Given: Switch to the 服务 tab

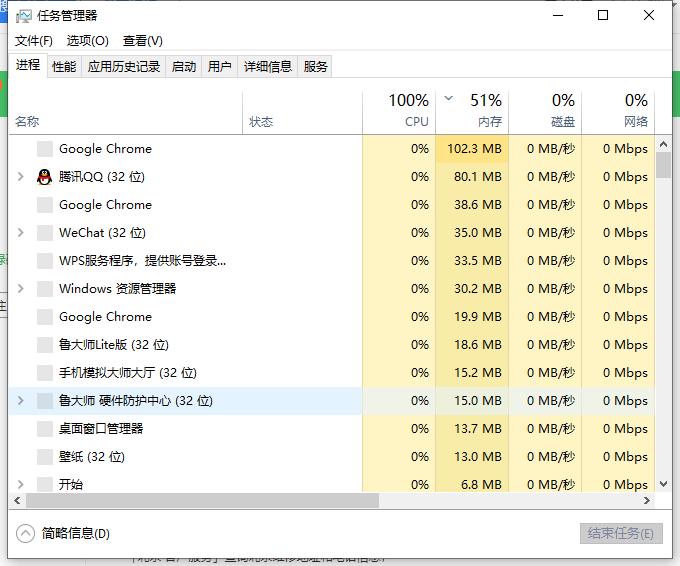Looking at the screenshot, I should click(315, 66).
